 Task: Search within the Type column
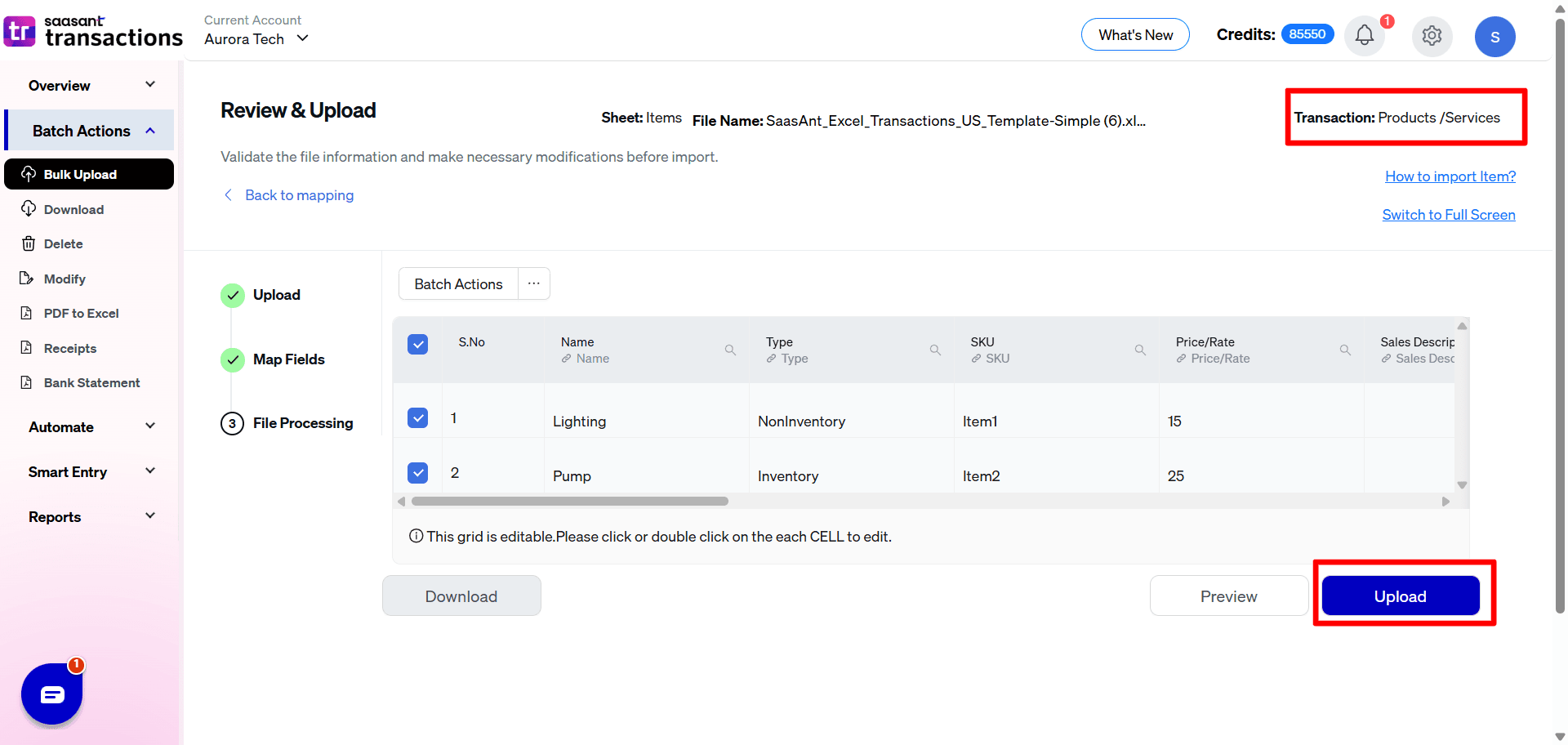coord(935,350)
